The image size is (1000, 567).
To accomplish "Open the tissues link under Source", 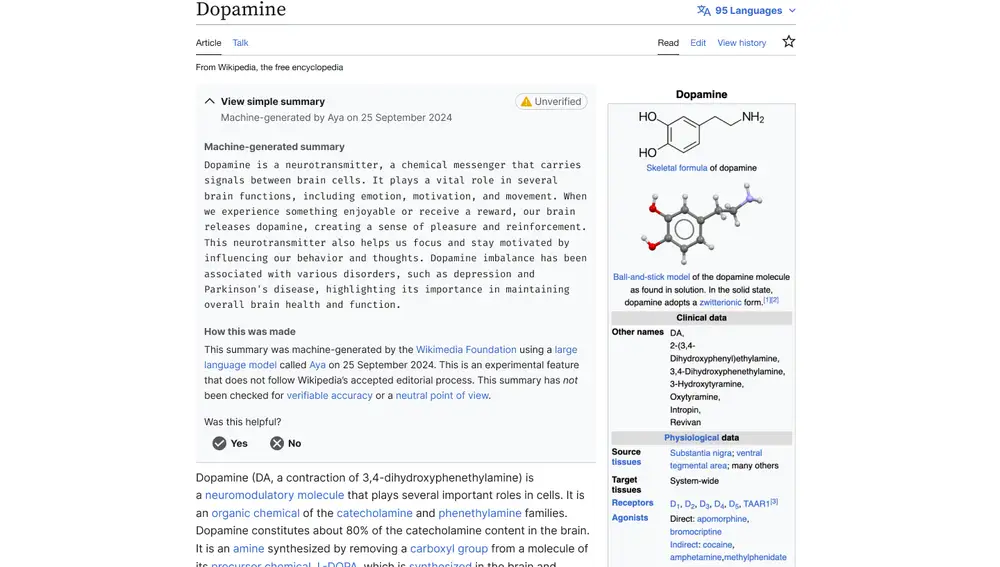I will 626,462.
